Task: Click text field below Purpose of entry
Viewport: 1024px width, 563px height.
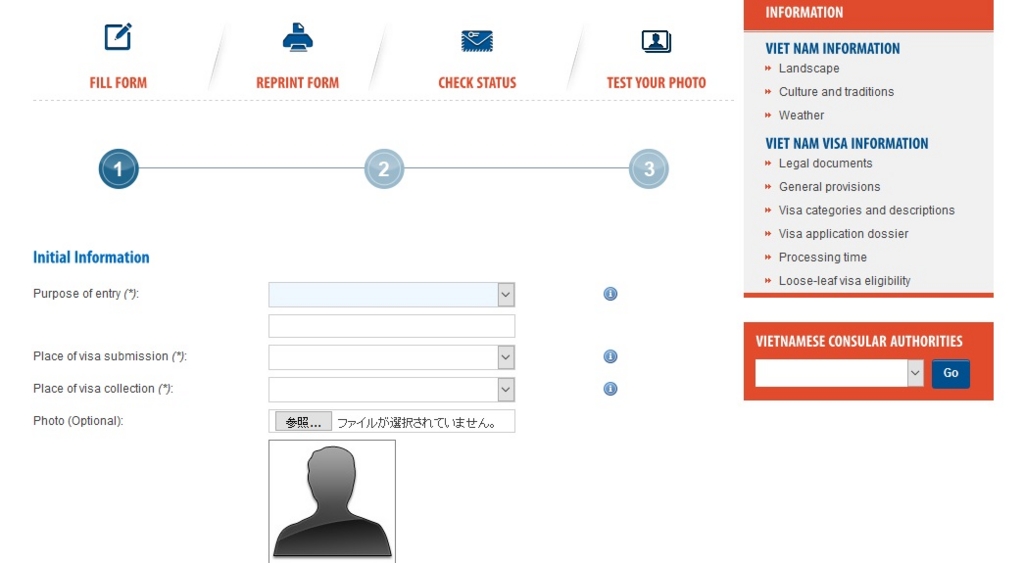Action: point(391,326)
